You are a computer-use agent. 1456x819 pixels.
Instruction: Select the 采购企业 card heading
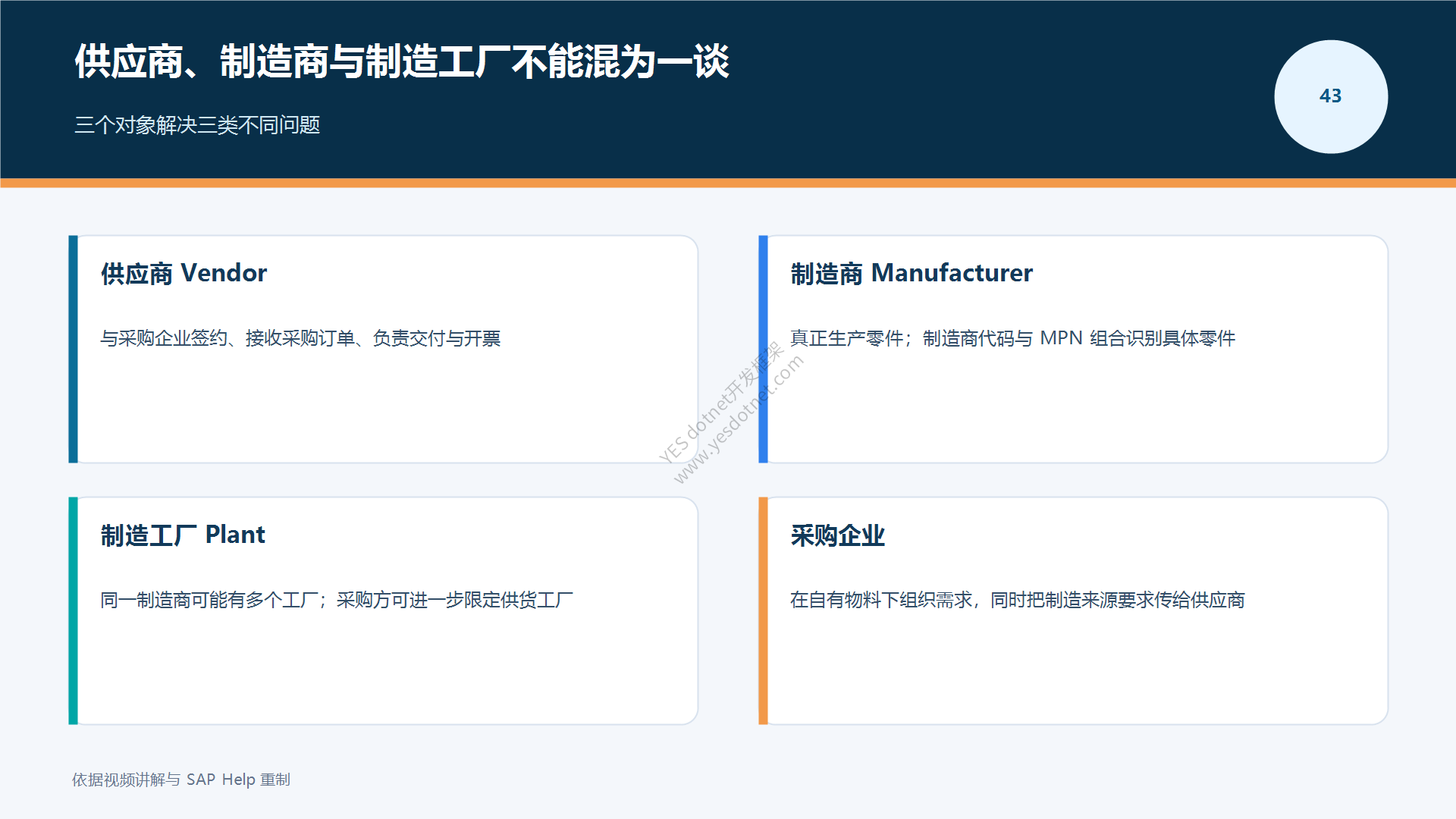pyautogui.click(x=837, y=535)
